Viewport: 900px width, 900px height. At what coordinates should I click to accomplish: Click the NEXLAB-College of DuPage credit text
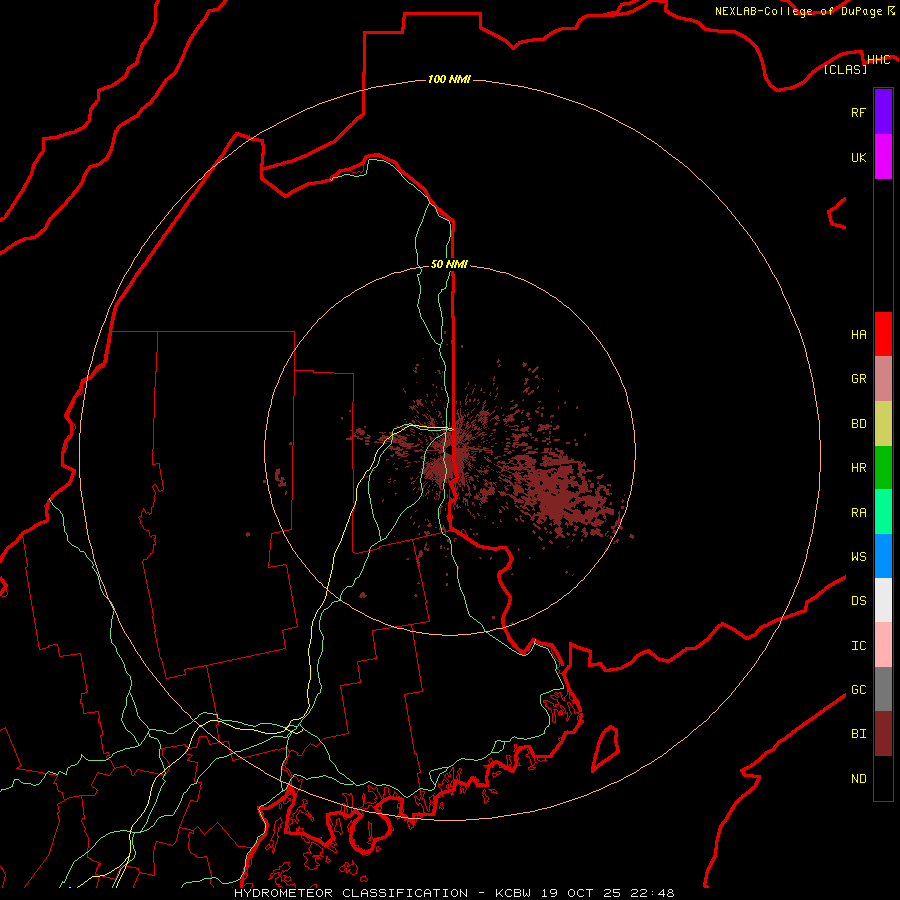pos(798,11)
